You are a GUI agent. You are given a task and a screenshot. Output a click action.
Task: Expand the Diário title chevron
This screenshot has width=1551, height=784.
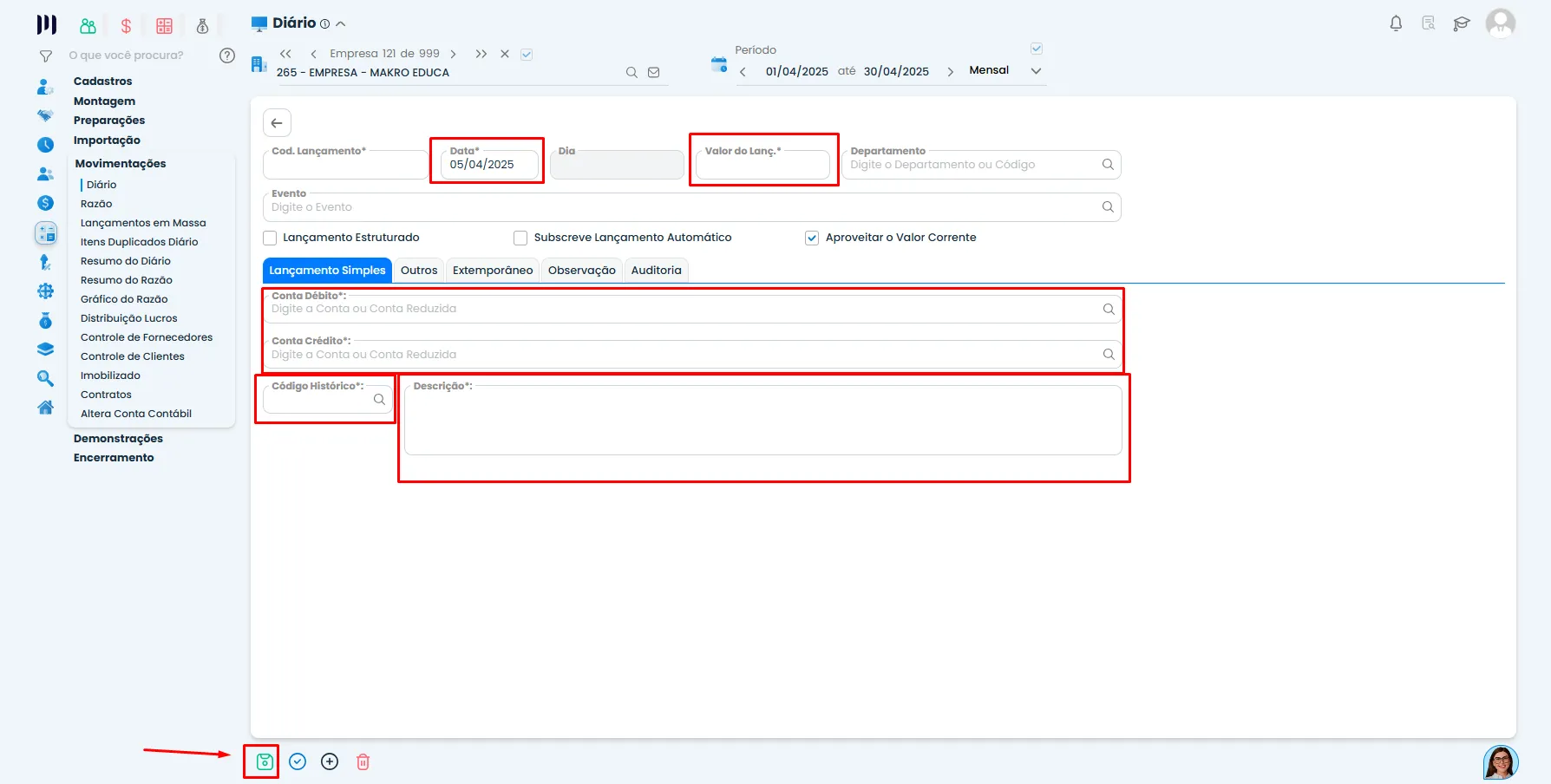(341, 24)
